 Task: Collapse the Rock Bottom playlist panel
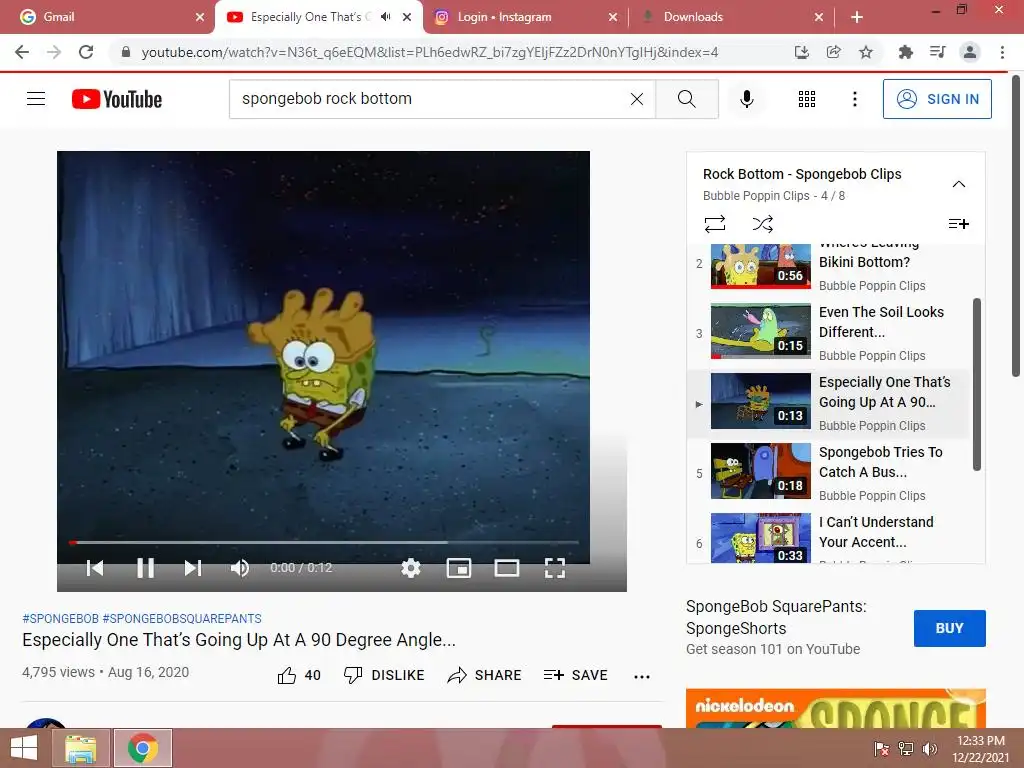pyautogui.click(x=958, y=184)
